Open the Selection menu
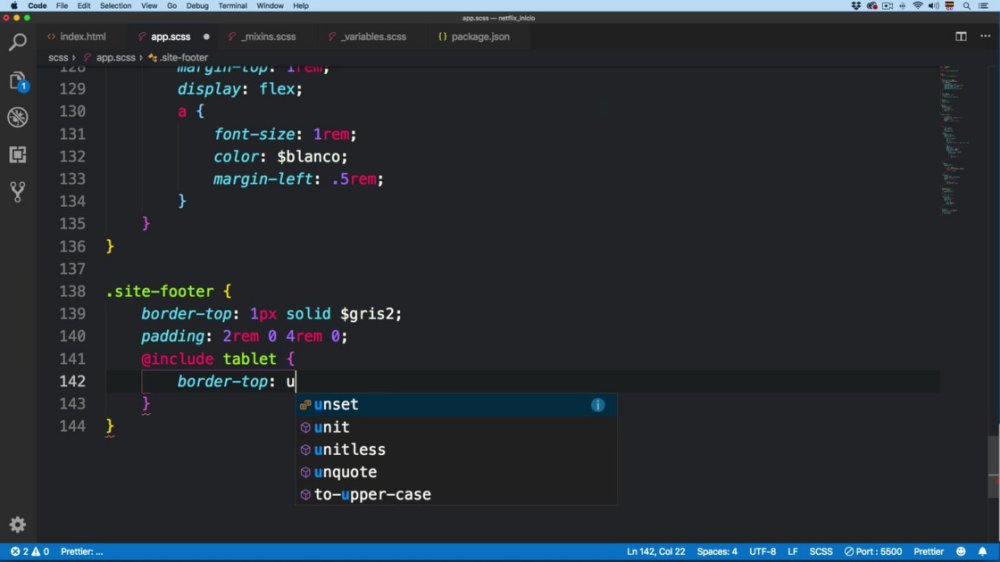This screenshot has height=562, width=1000. click(x=115, y=6)
